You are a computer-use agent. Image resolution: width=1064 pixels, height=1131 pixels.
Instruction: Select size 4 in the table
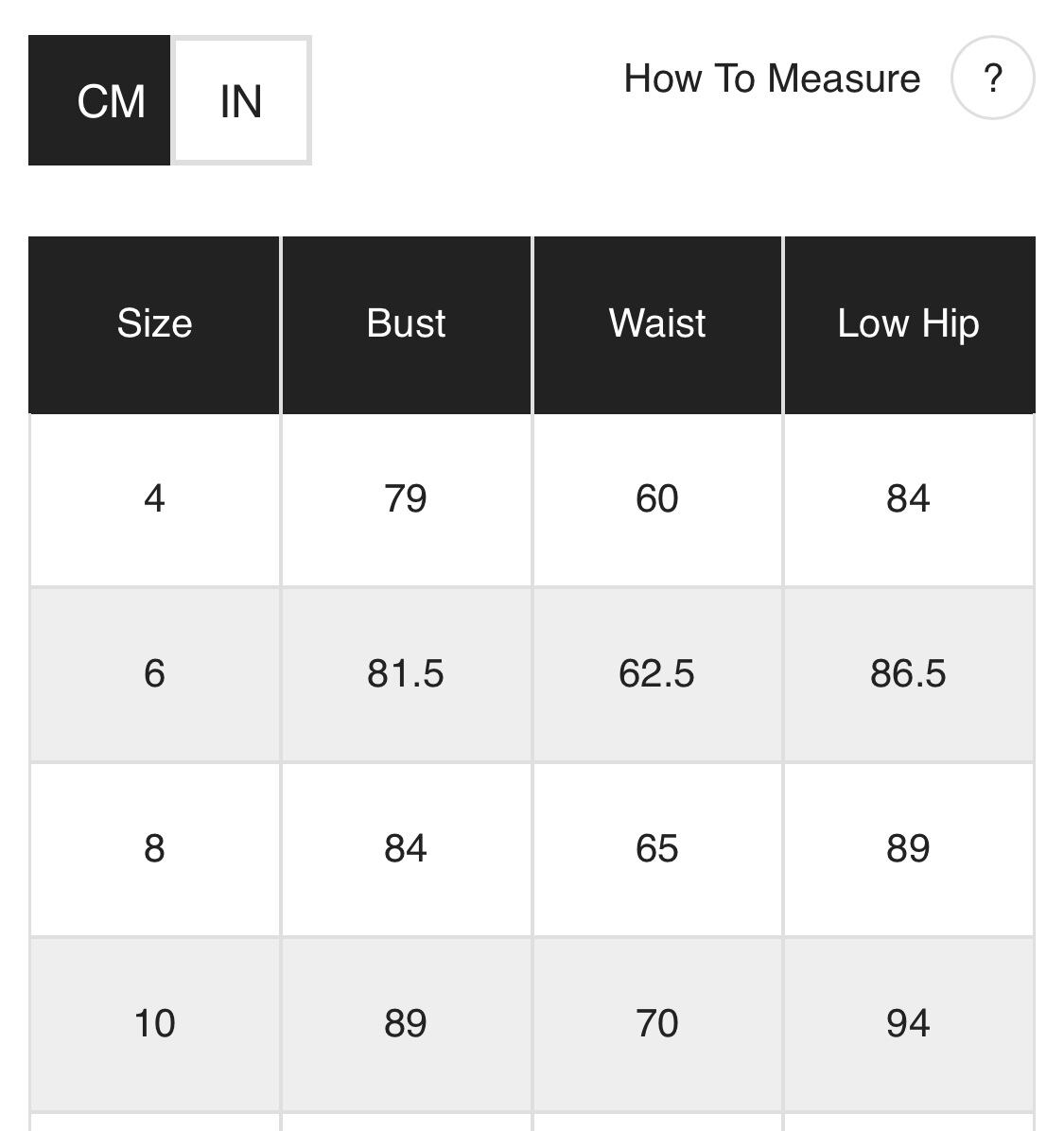click(x=154, y=498)
